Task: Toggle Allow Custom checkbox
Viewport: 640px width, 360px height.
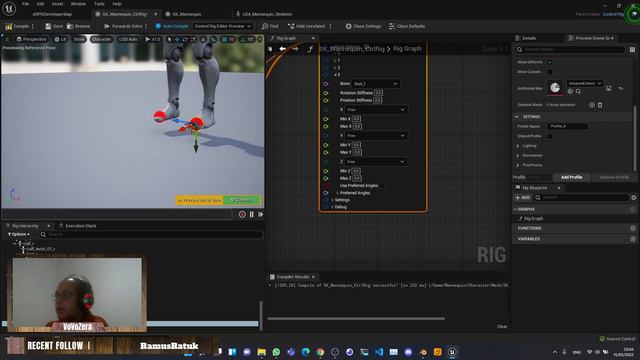Action: pyautogui.click(x=549, y=72)
